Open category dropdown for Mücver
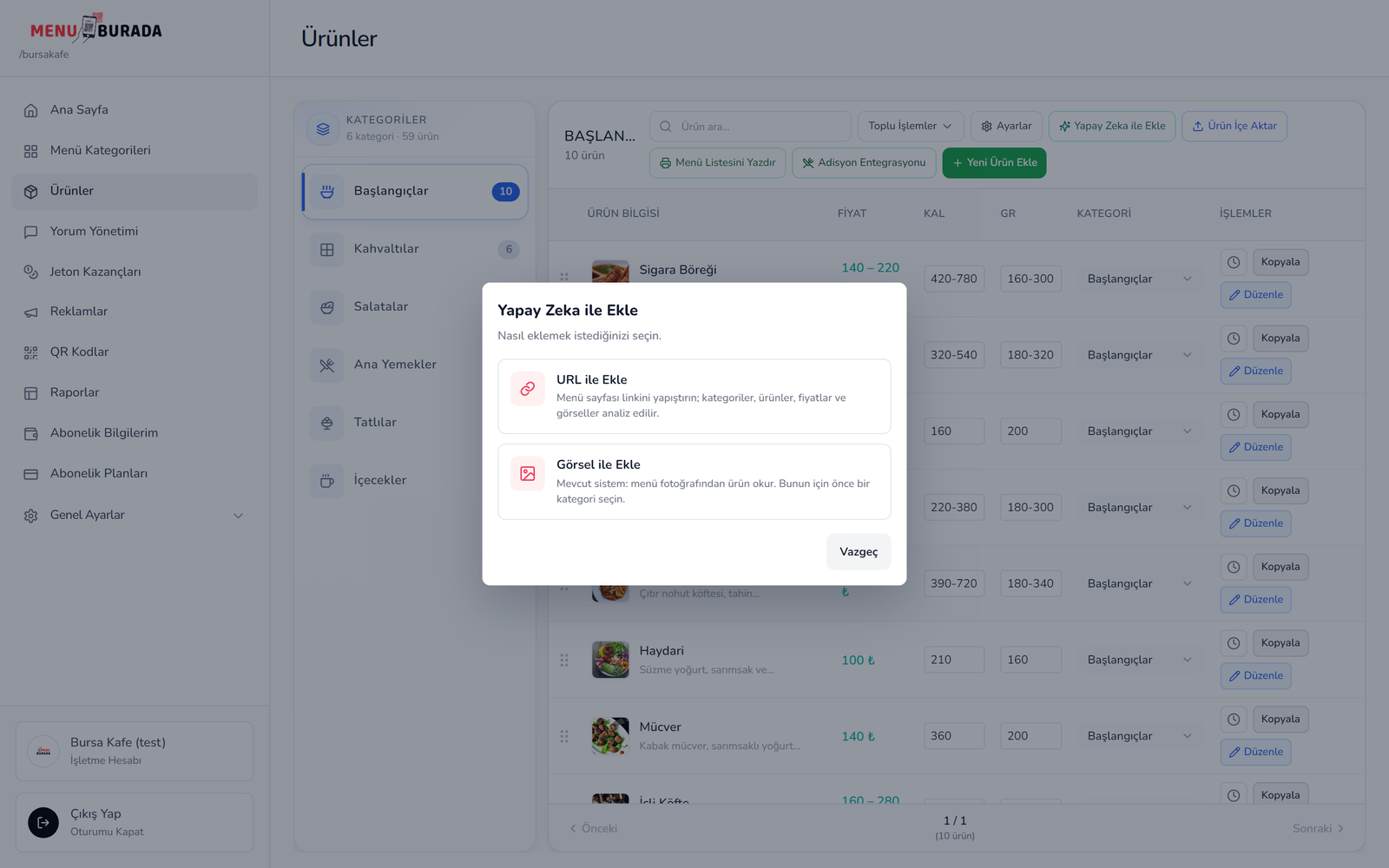This screenshot has height=868, width=1389. 1139,736
